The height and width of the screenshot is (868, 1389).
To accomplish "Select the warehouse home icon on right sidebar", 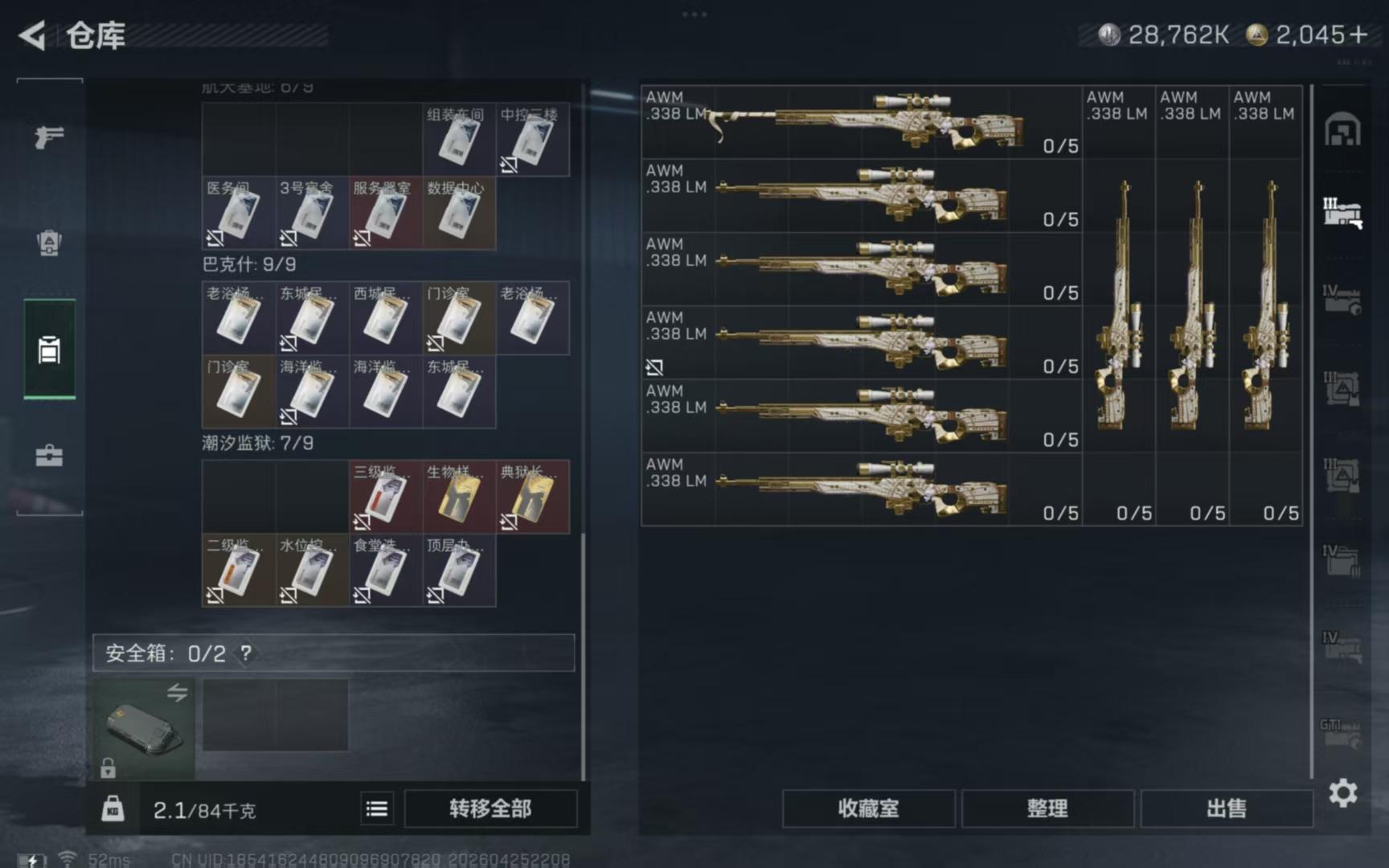I will click(1342, 130).
